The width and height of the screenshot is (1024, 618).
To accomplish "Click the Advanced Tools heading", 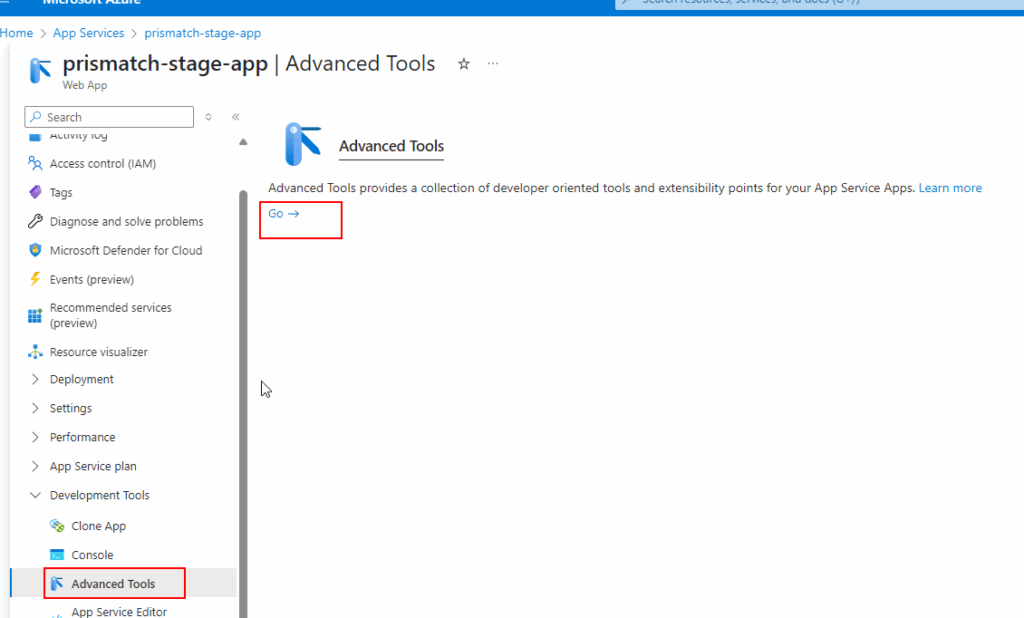I will 391,146.
